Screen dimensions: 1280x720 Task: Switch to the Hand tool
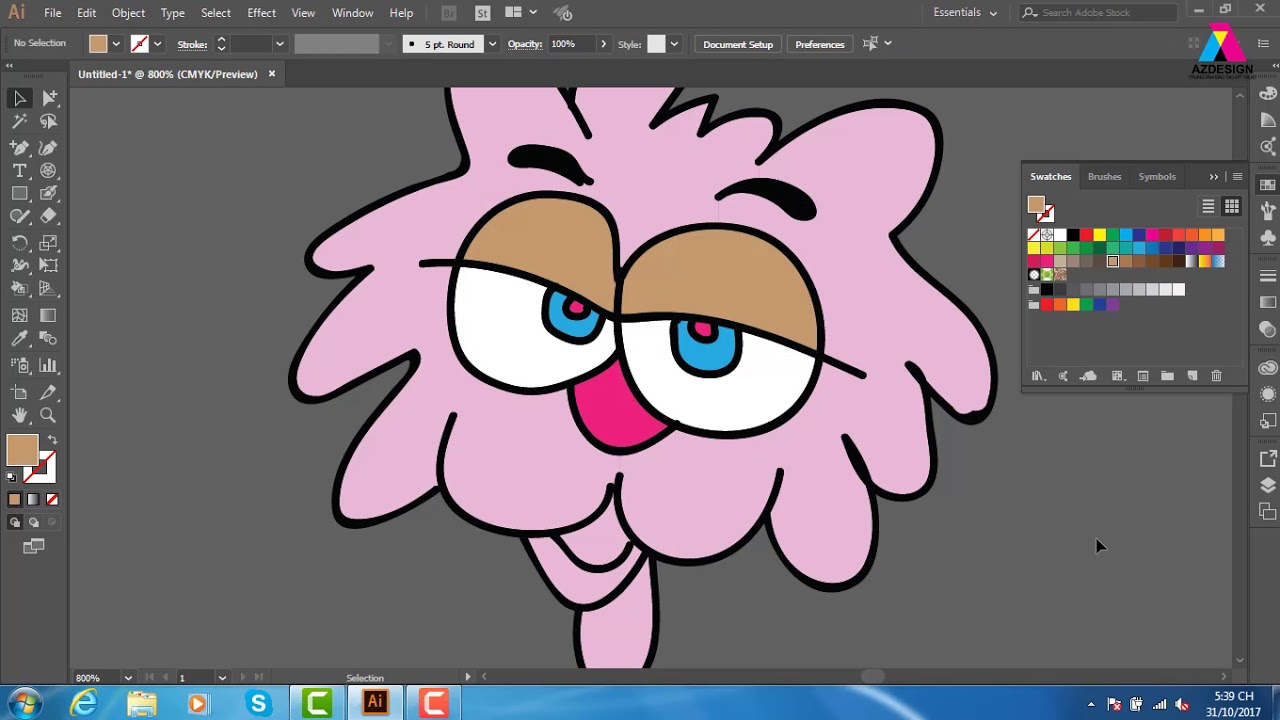20,415
